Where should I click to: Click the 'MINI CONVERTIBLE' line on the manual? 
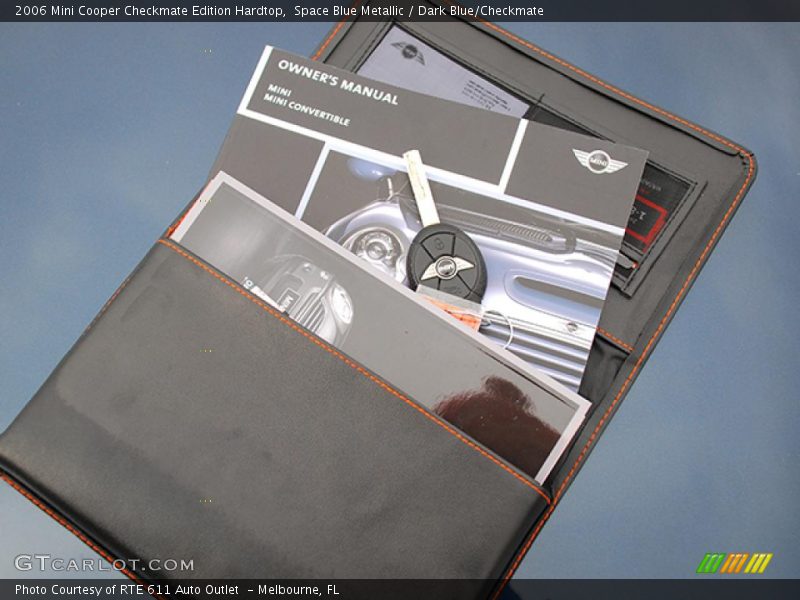(307, 111)
